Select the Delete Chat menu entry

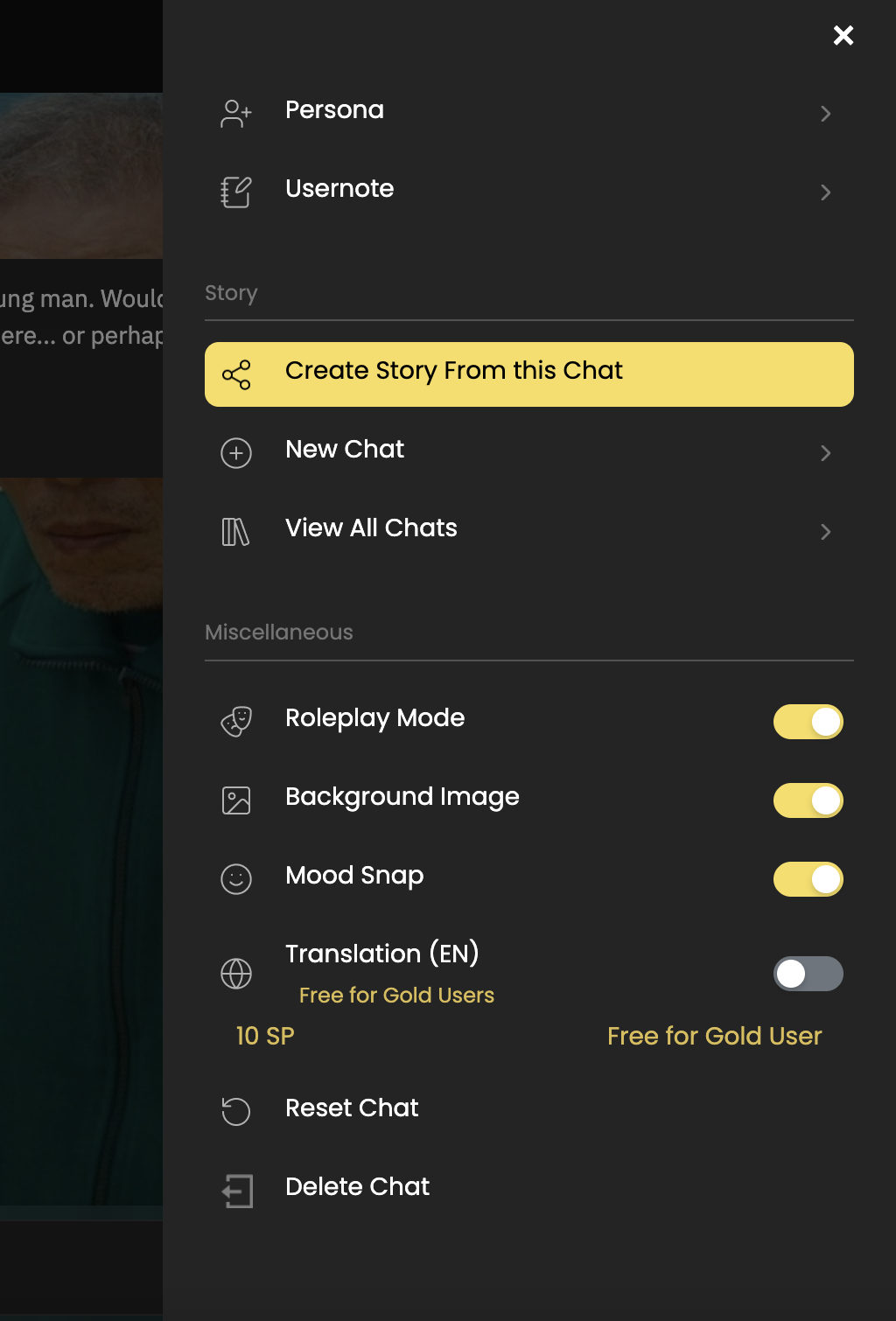coord(357,1187)
